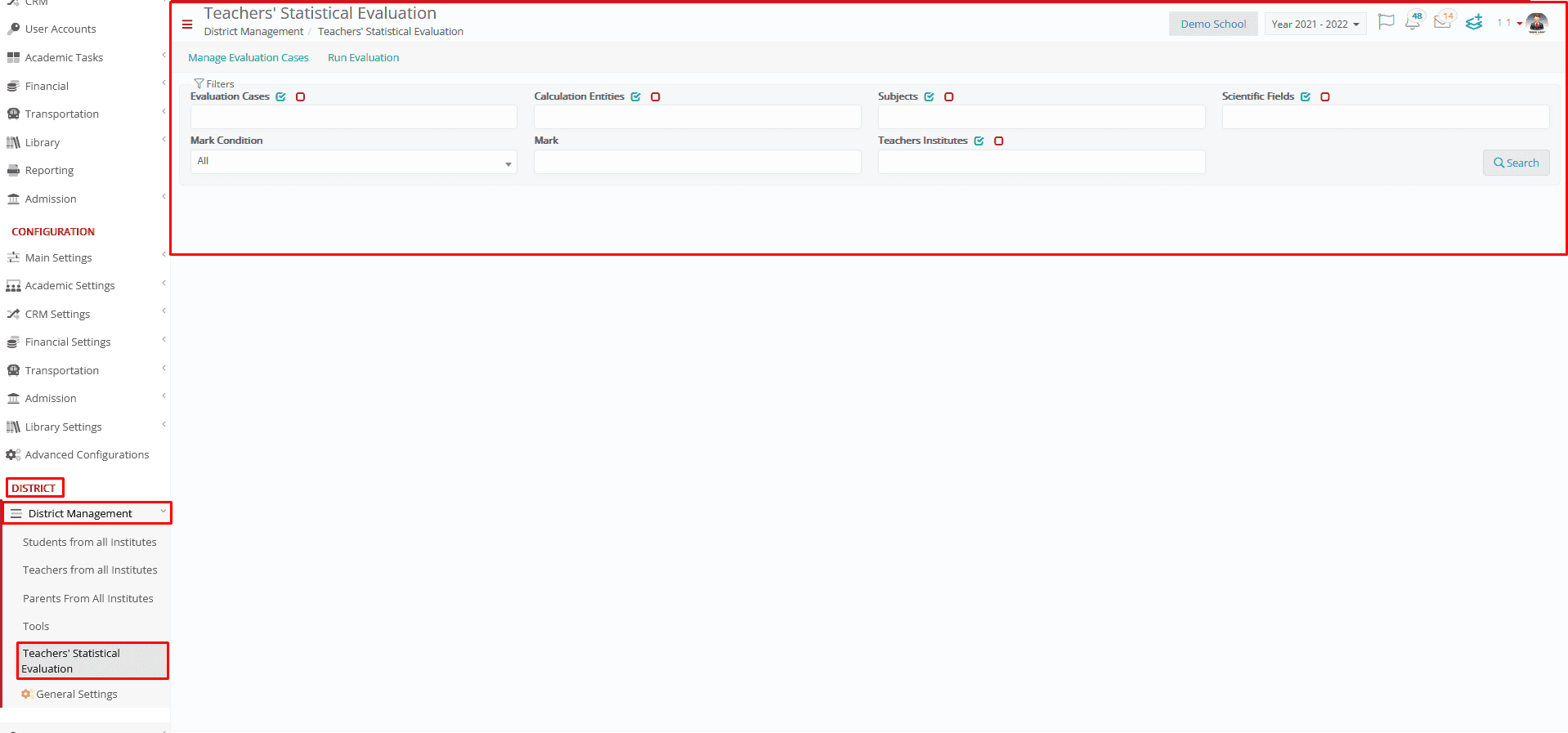
Task: Deselect all Teachers Institutes red square
Action: [998, 141]
